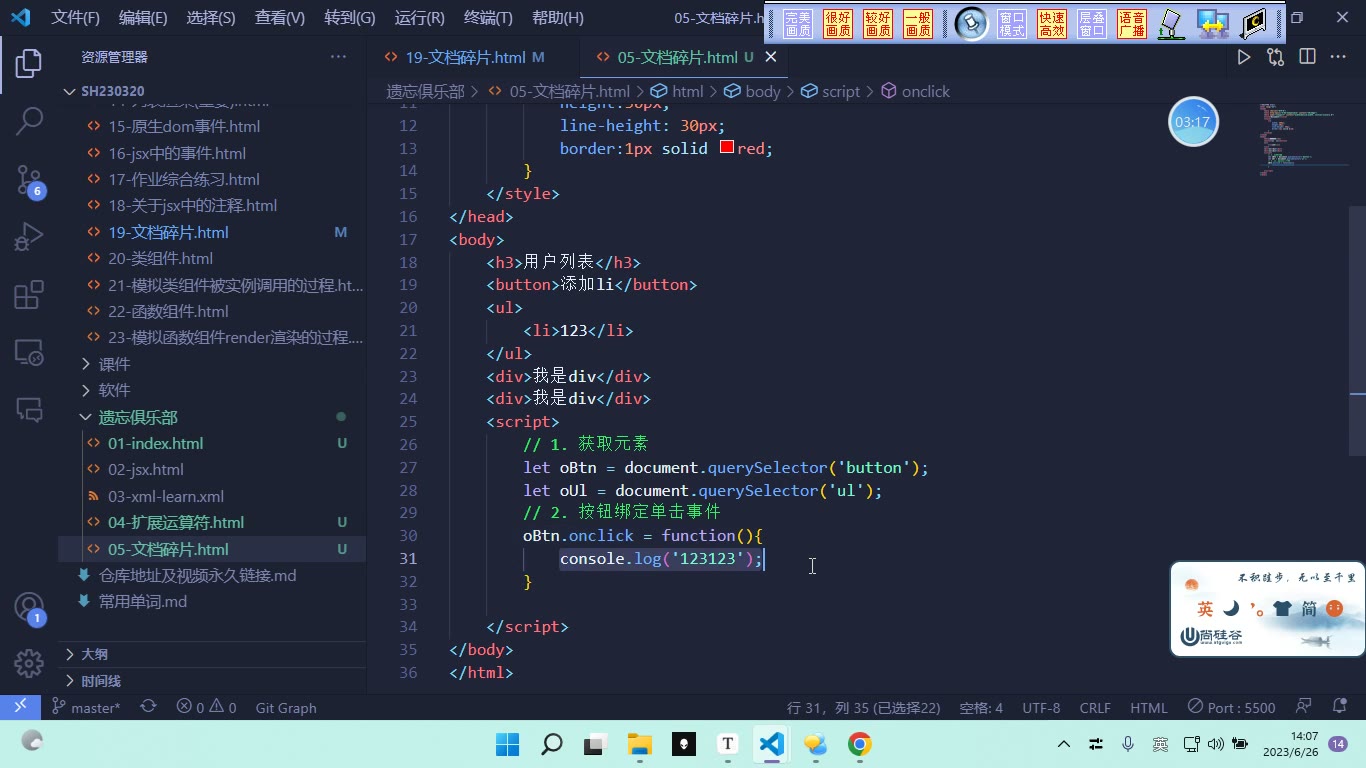
Task: Open the Manage gear icon
Action: coord(29,663)
